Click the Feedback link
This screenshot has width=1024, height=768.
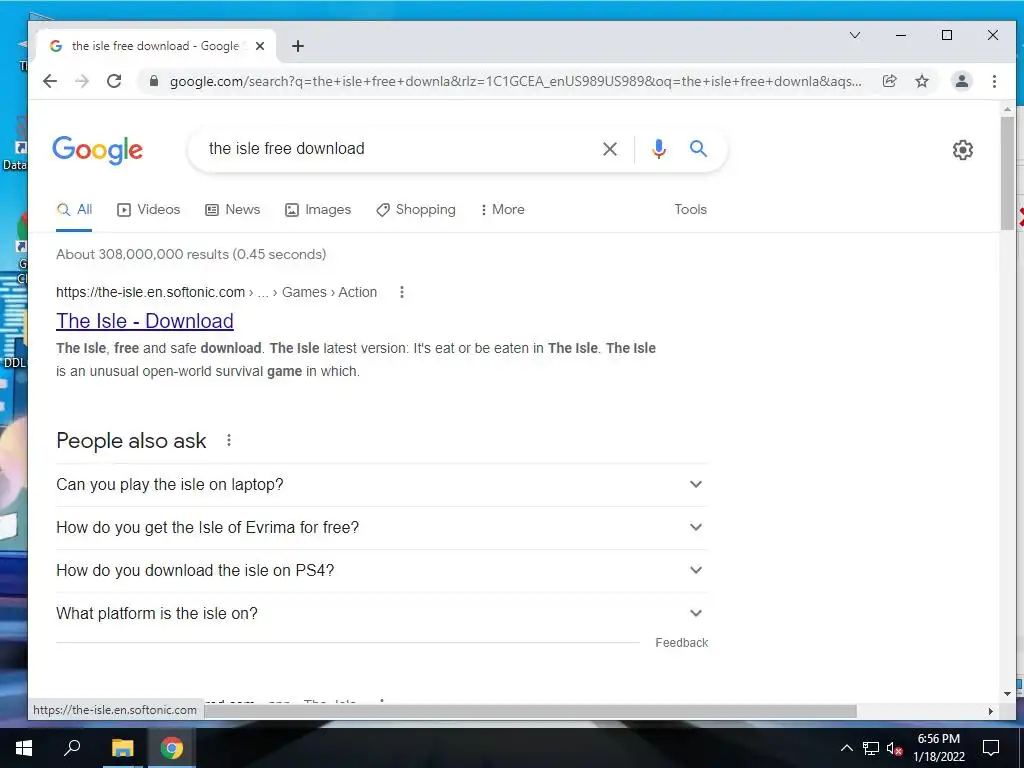(681, 643)
